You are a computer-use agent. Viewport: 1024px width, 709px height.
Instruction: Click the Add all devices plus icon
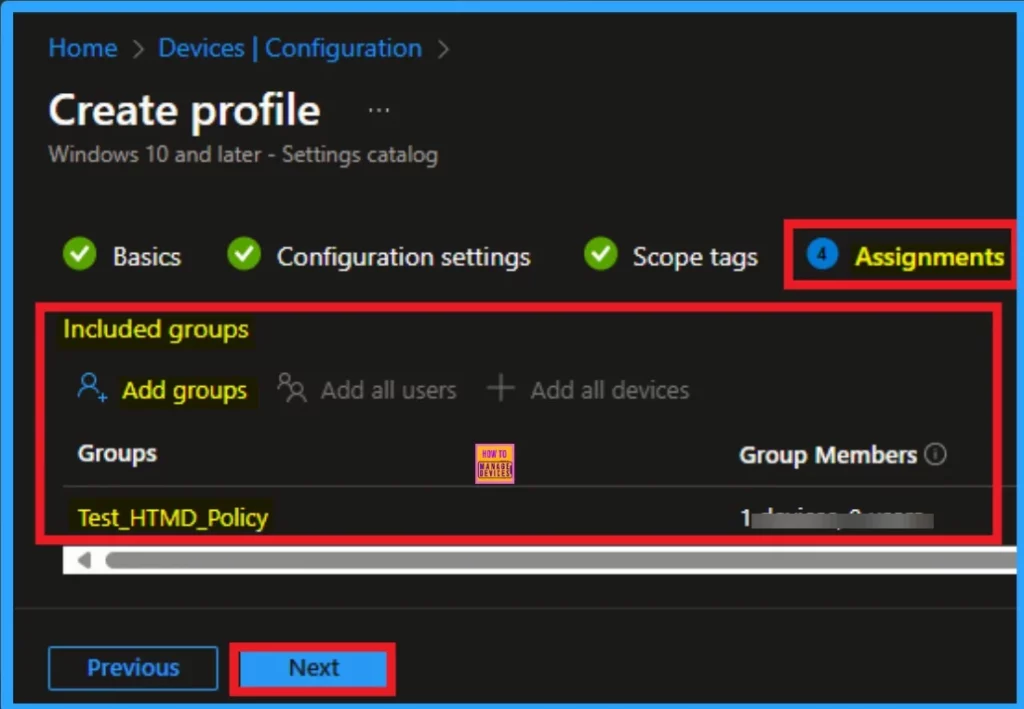click(x=501, y=388)
